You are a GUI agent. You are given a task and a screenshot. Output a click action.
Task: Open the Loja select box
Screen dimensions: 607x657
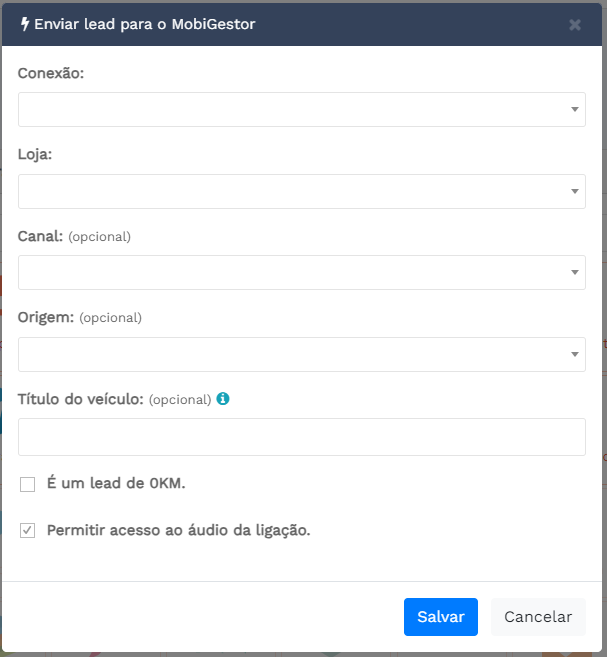click(302, 191)
